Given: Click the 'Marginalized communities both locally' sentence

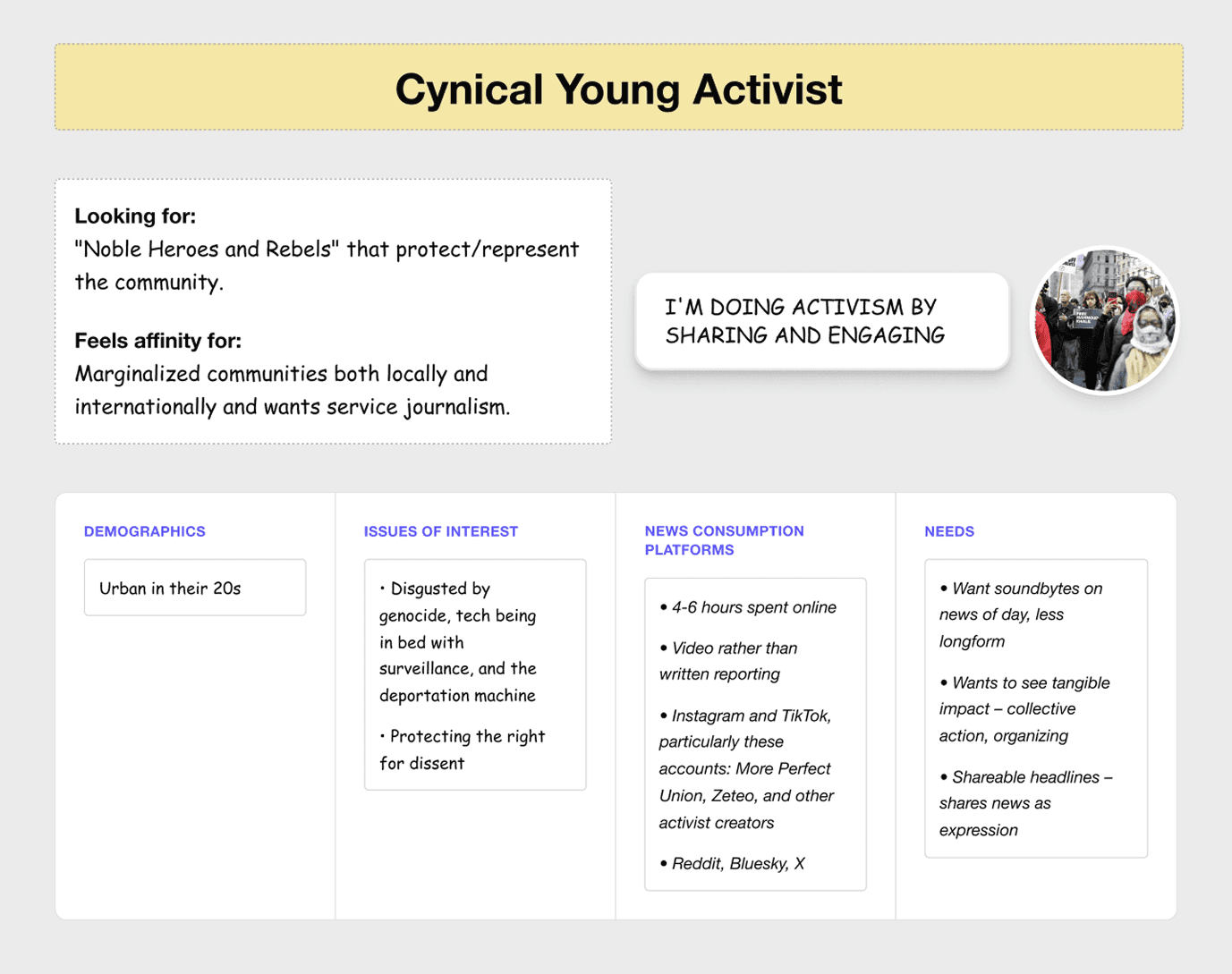Looking at the screenshot, I should 293,390.
